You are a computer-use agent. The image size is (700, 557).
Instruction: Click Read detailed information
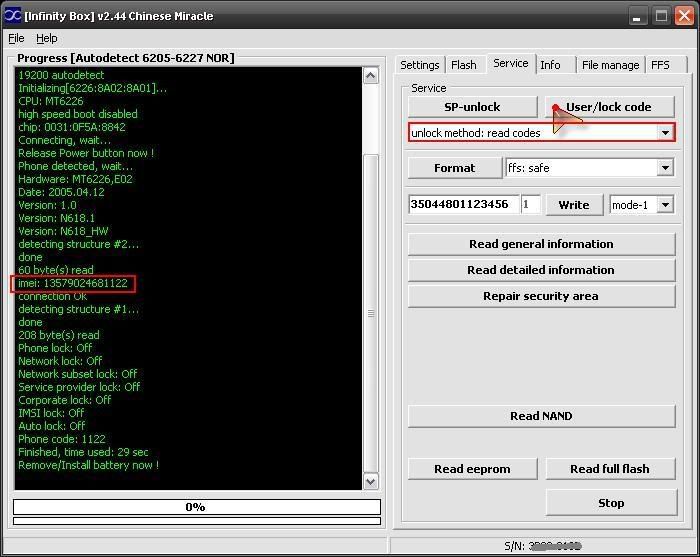point(541,270)
